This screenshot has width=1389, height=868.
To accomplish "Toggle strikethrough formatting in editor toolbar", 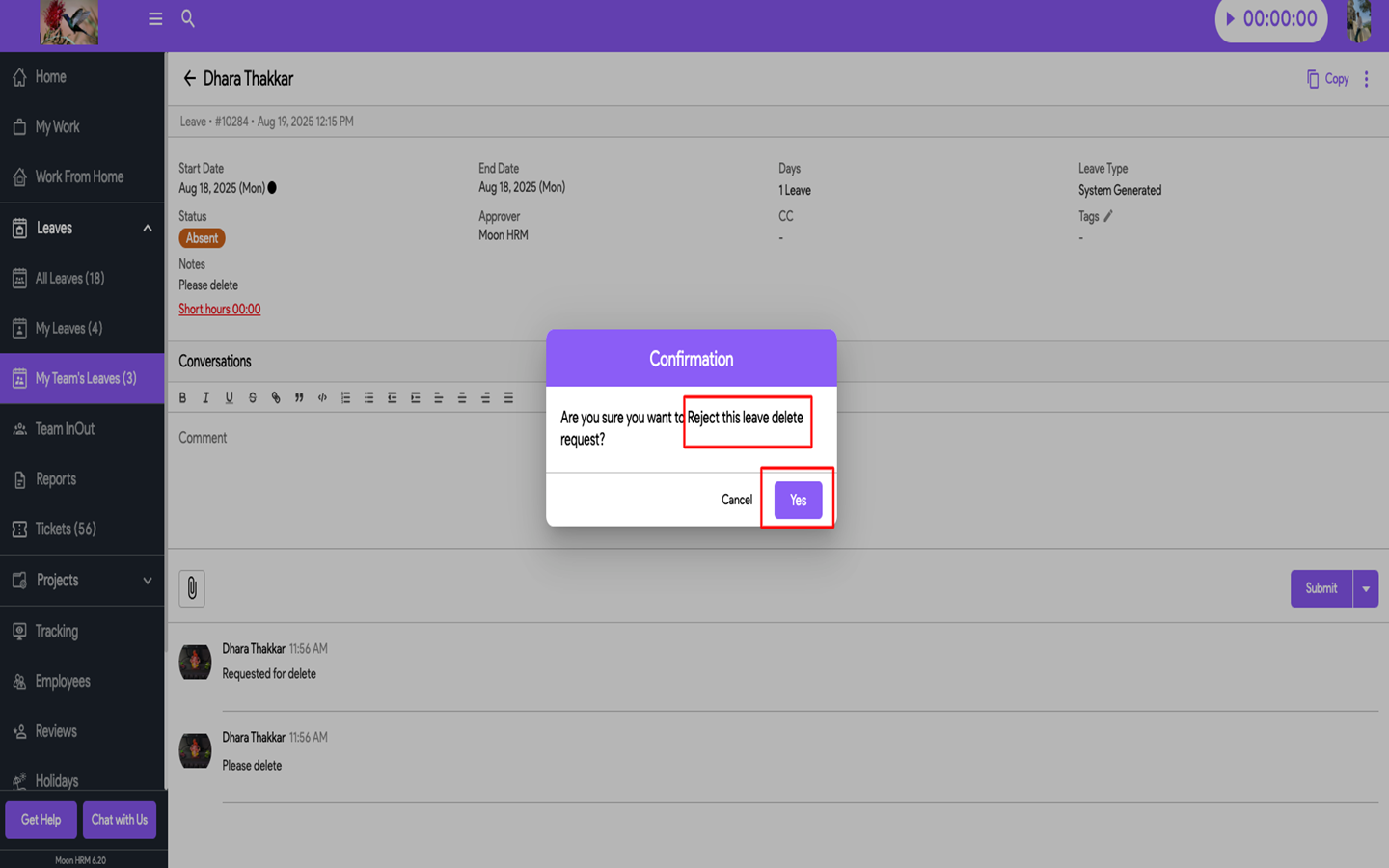I will [x=253, y=397].
